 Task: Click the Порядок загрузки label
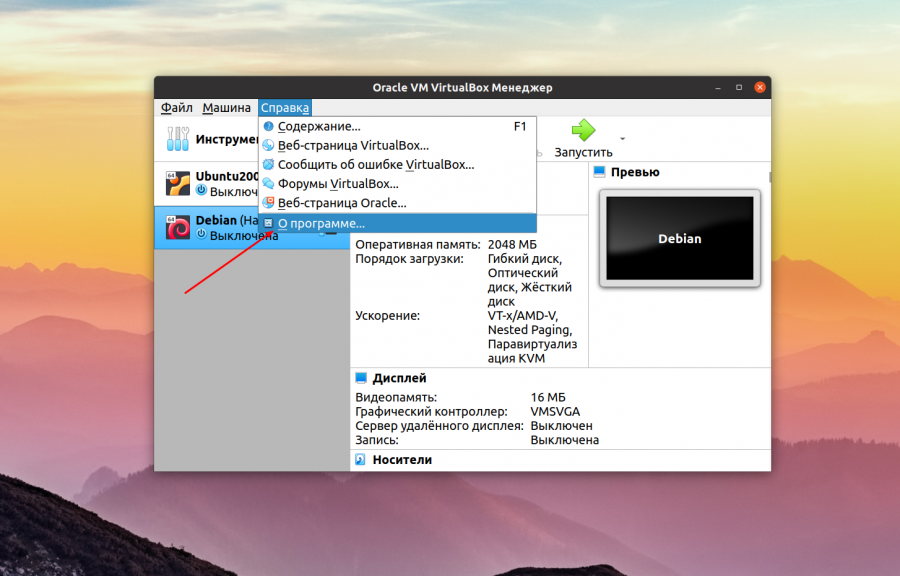409,259
